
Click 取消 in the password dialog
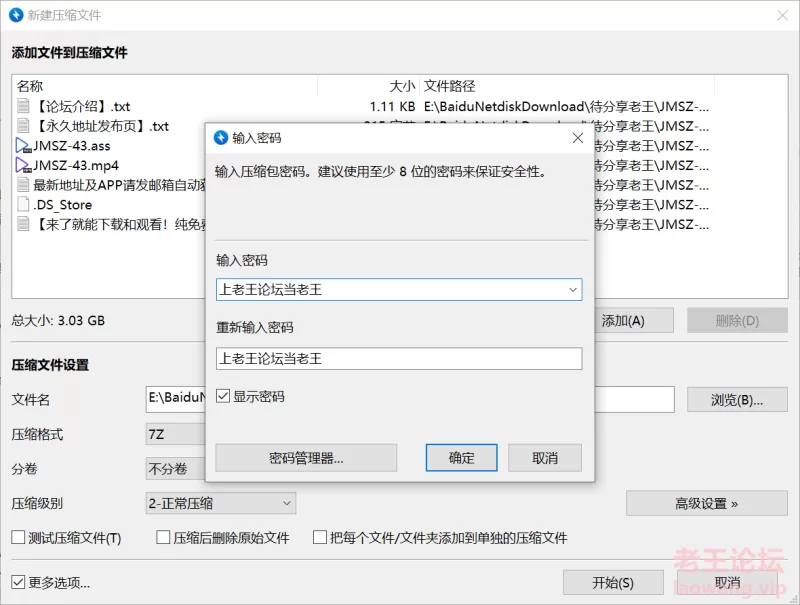pyautogui.click(x=545, y=458)
